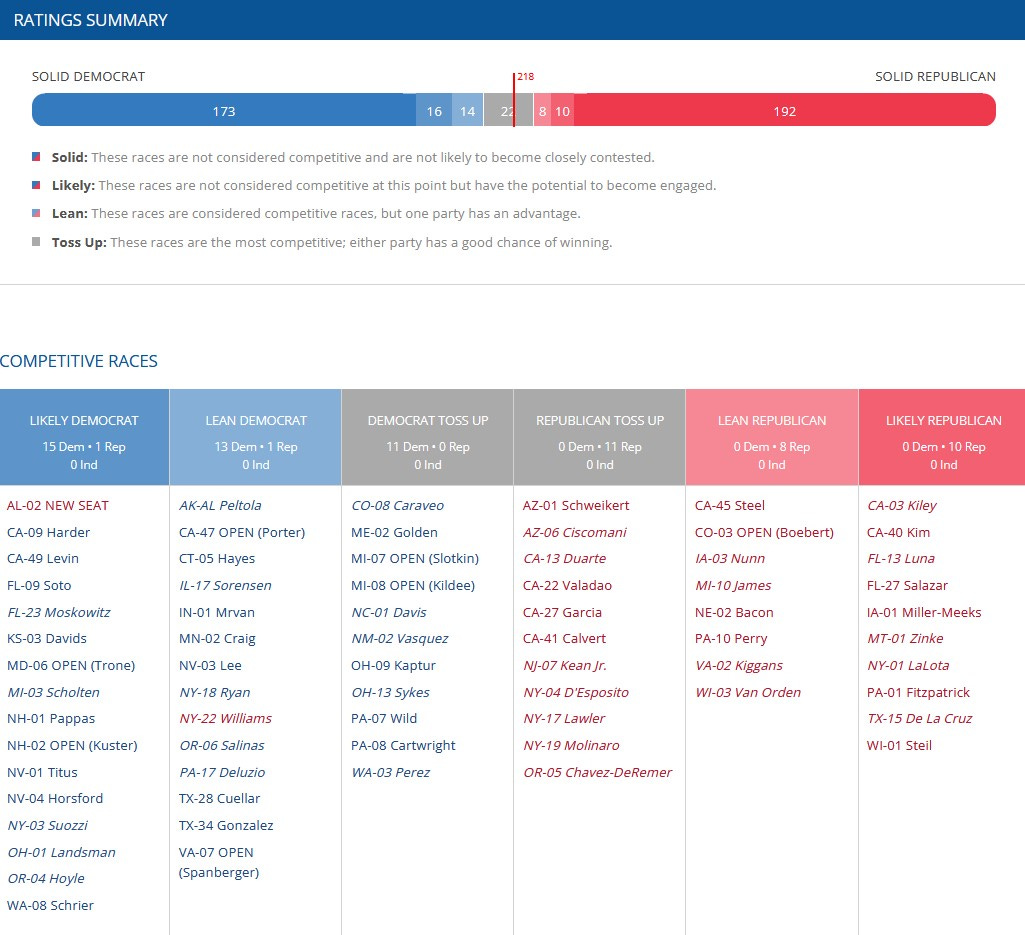Image resolution: width=1025 pixels, height=935 pixels.
Task: Open NM-02 Vasquez race link
Action: 399,638
